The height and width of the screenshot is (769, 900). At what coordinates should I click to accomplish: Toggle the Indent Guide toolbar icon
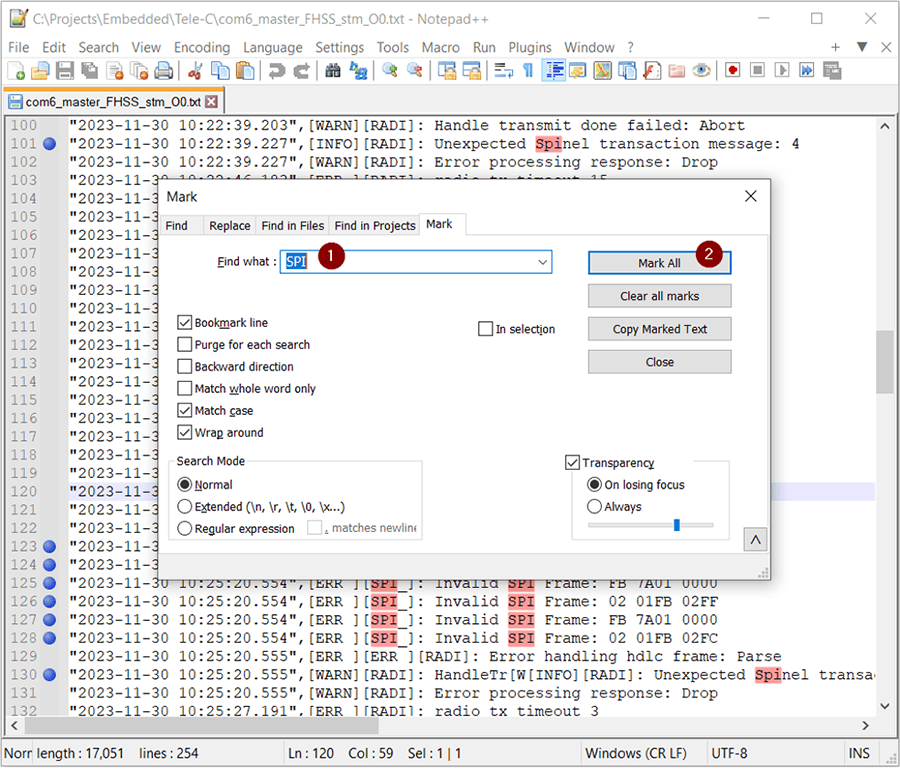click(553, 71)
